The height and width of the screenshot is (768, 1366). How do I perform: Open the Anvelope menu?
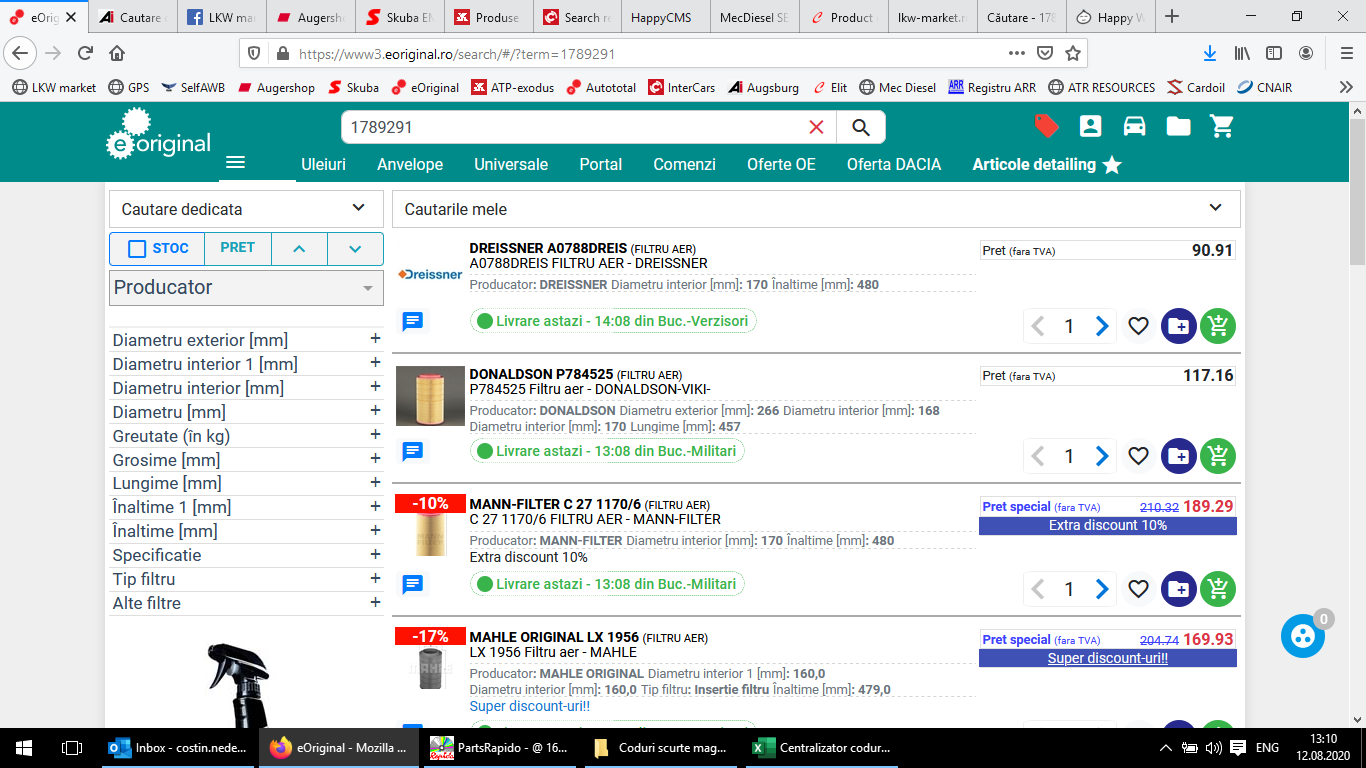tap(410, 164)
